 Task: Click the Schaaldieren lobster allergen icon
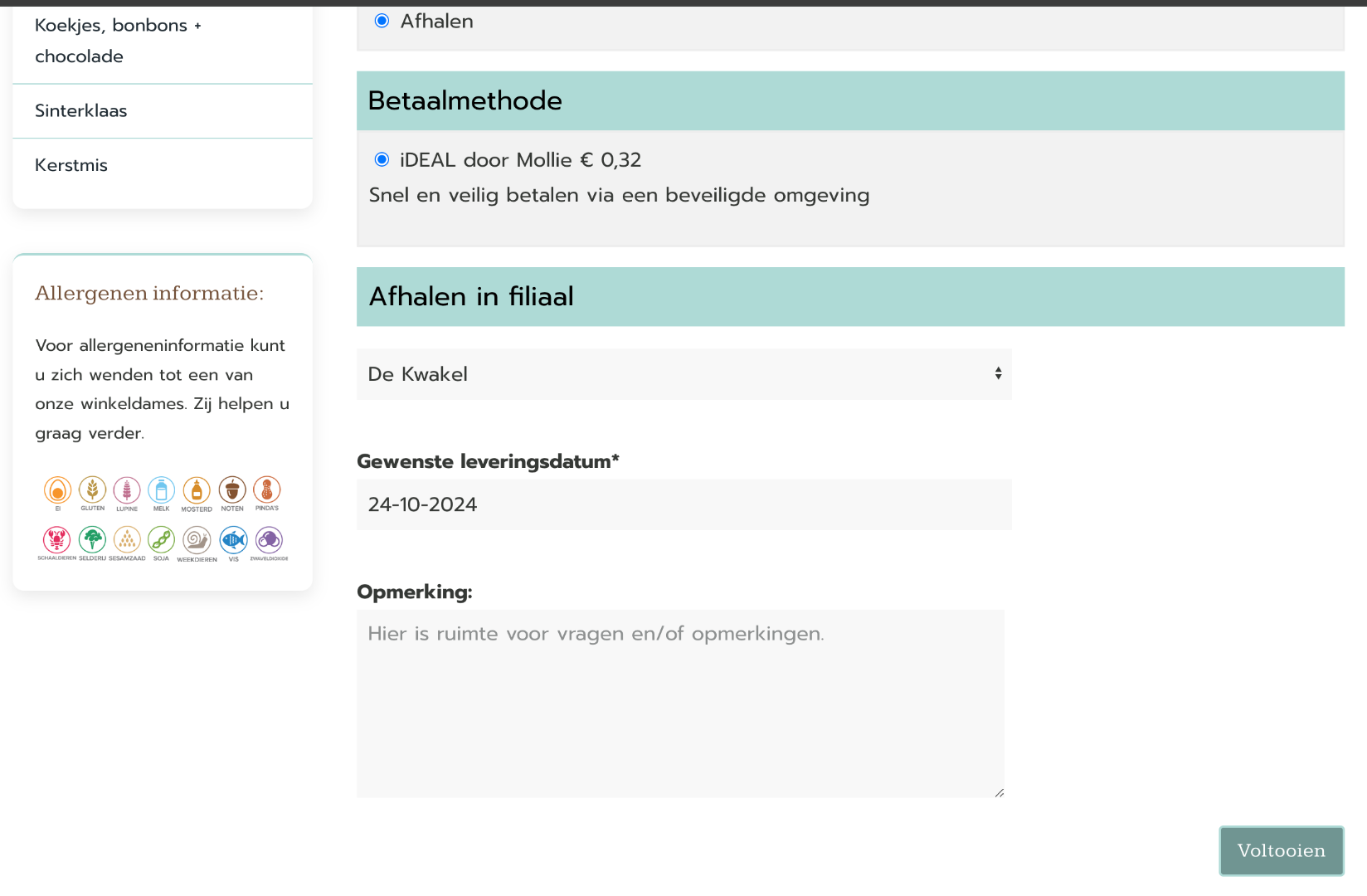56,540
